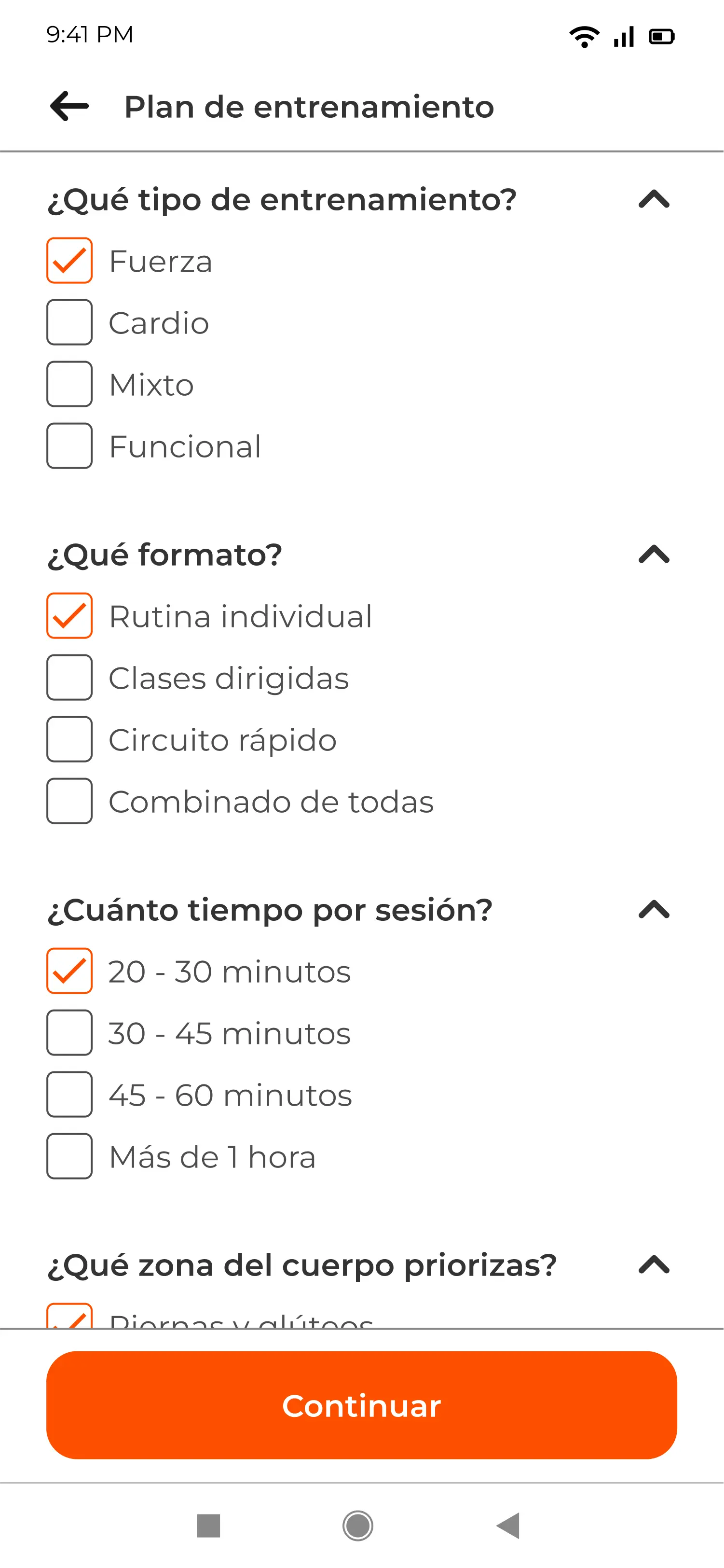This screenshot has height=1568, width=724.
Task: Collapse the ¿Qué zona del cuerpo priorizas? section
Action: [x=654, y=1265]
